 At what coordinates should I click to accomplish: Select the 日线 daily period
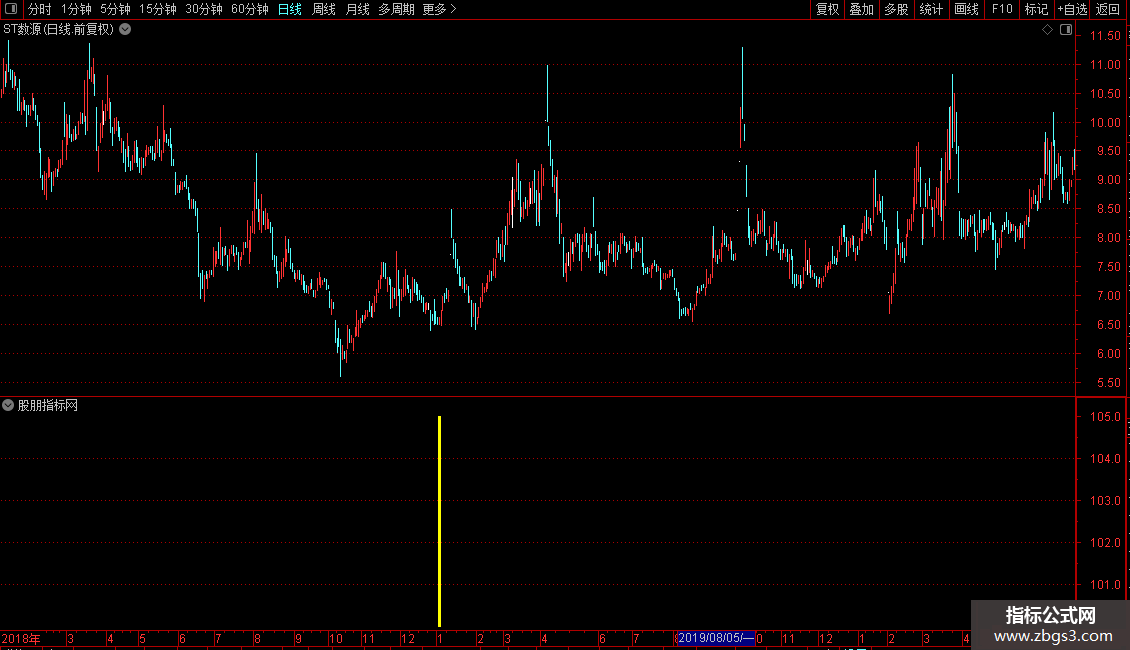tap(290, 9)
